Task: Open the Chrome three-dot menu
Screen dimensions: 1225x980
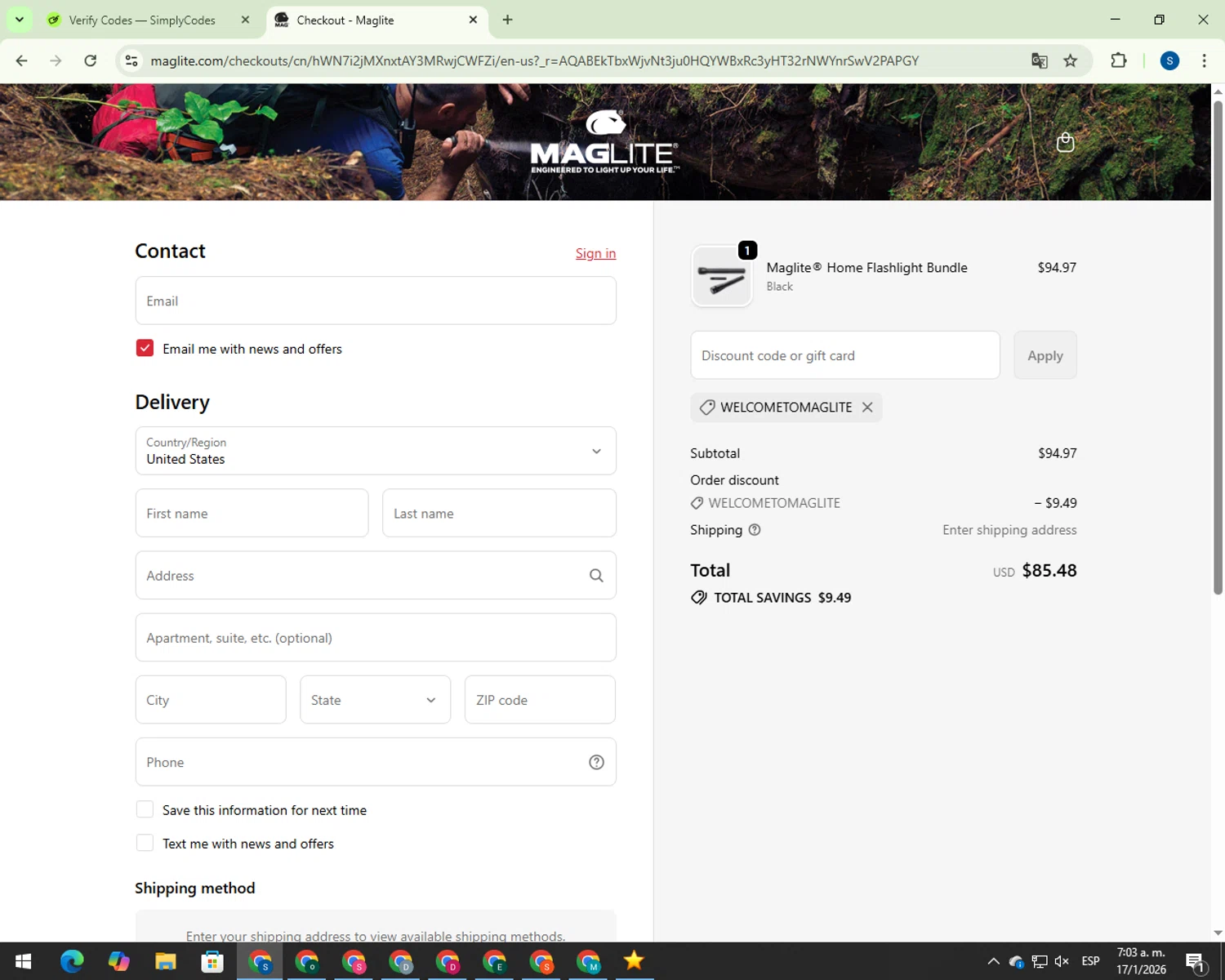Action: (x=1204, y=60)
